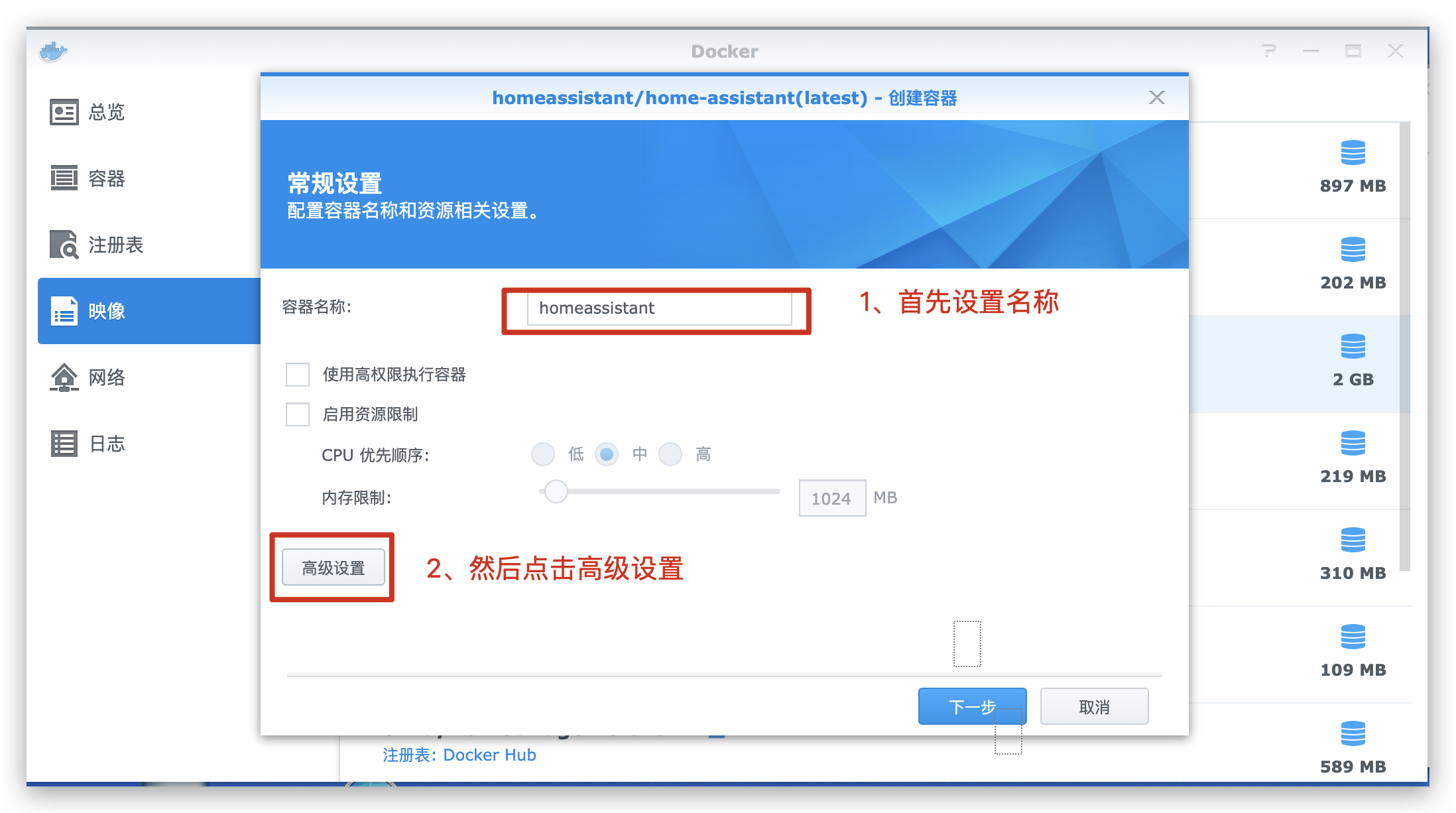Select the 映像 image sidebar icon
The height and width of the screenshot is (813, 1456).
[x=64, y=311]
